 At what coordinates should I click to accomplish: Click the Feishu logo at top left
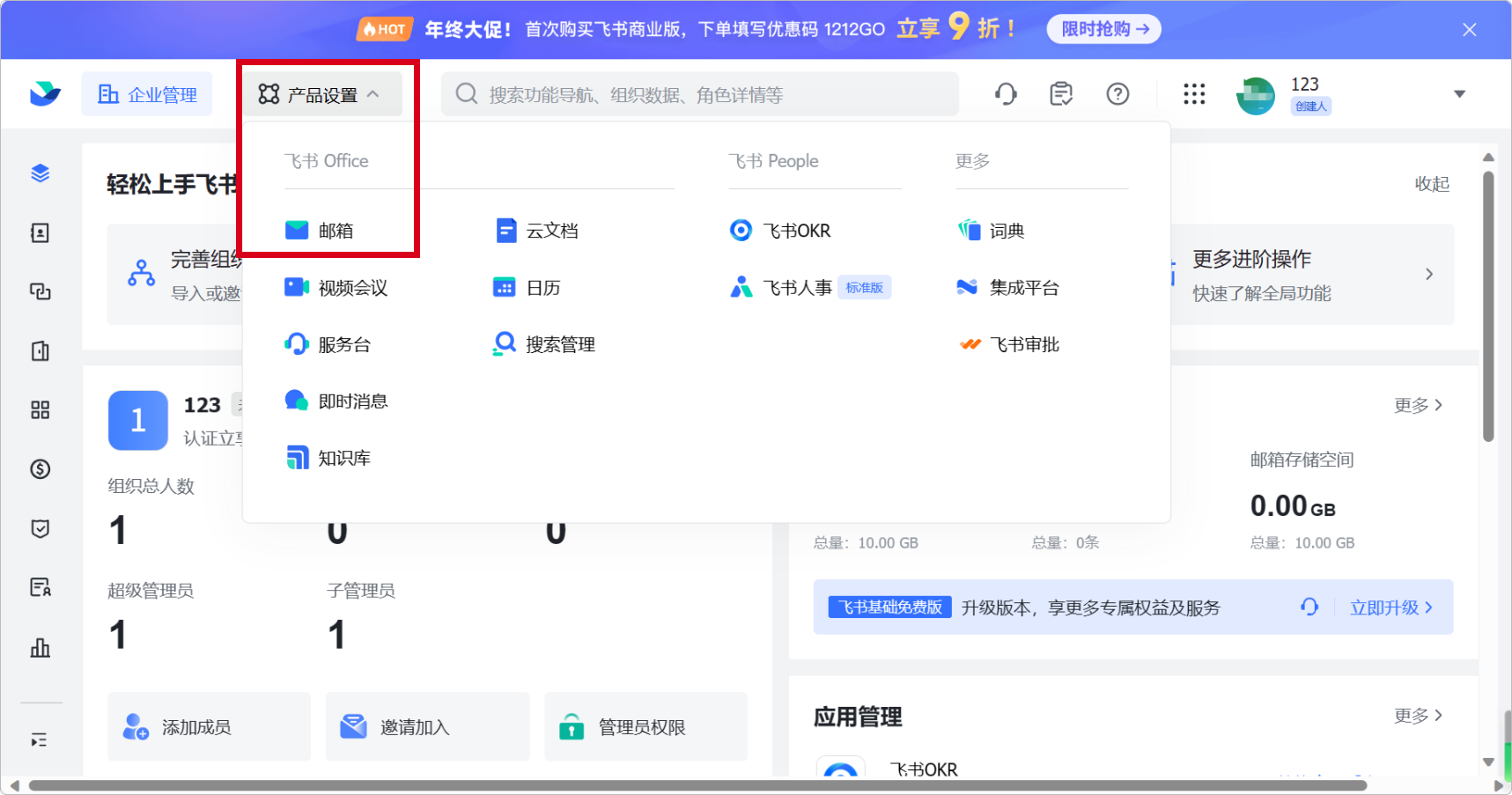click(45, 94)
